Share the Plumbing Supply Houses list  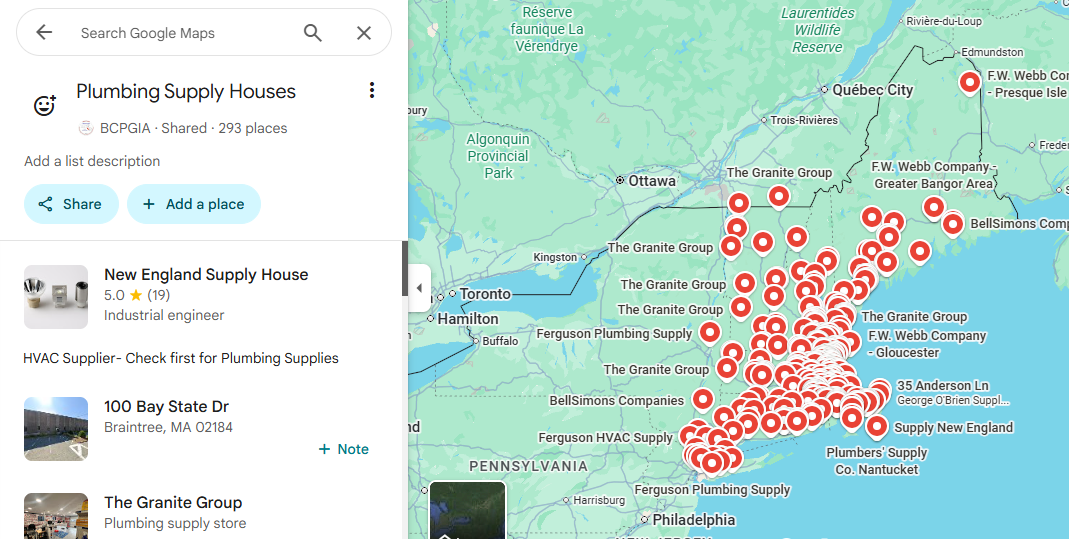point(71,204)
